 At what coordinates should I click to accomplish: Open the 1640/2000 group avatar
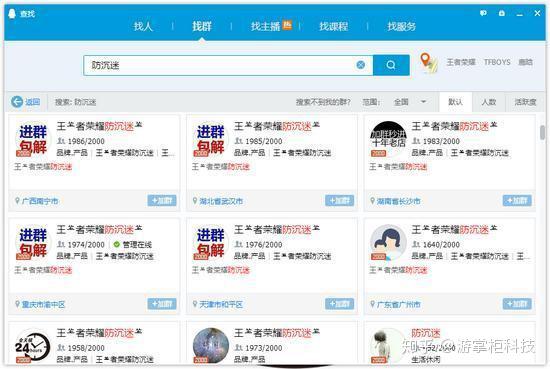click(x=388, y=242)
